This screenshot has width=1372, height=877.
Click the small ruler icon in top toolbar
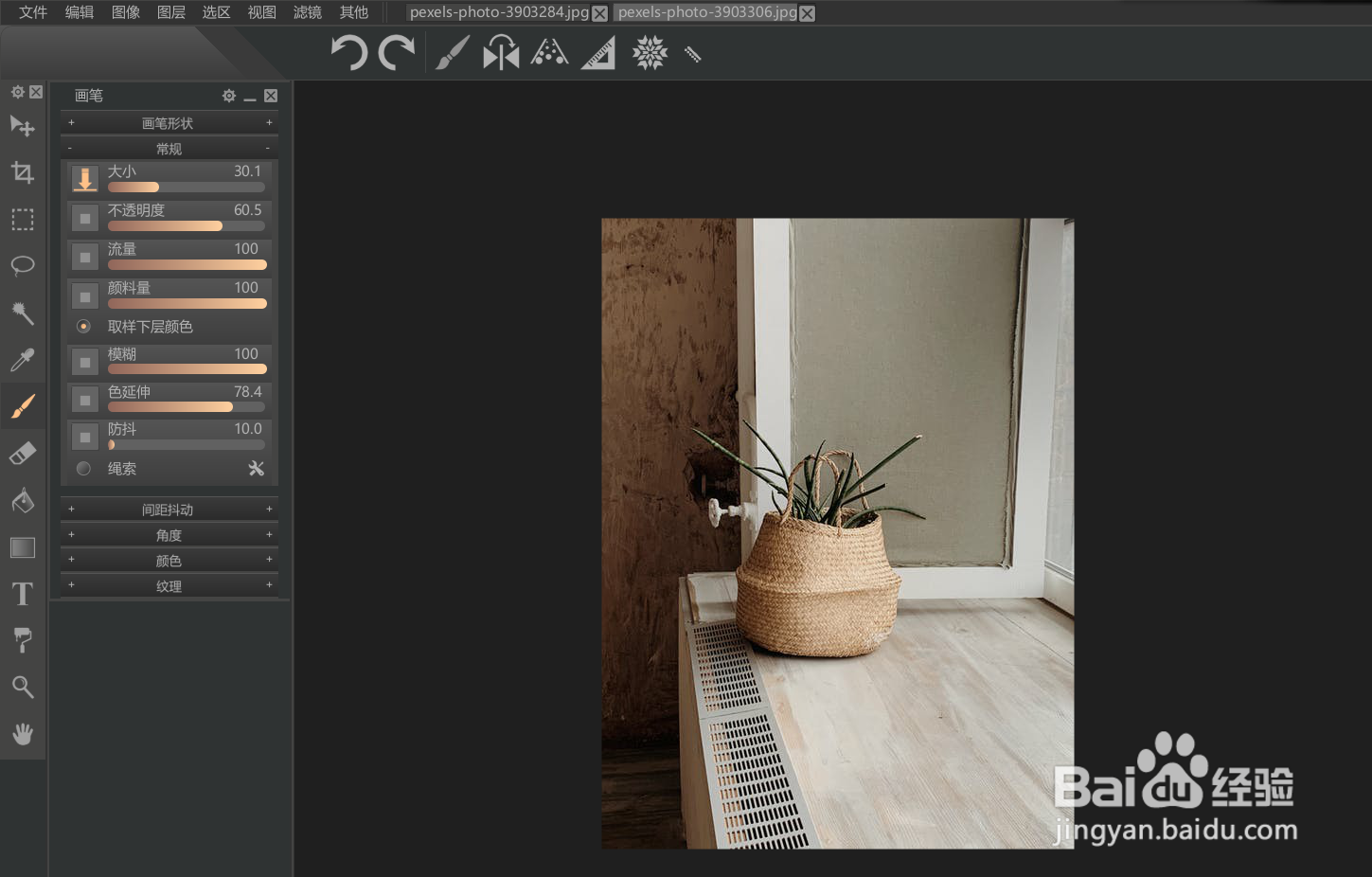point(692,55)
